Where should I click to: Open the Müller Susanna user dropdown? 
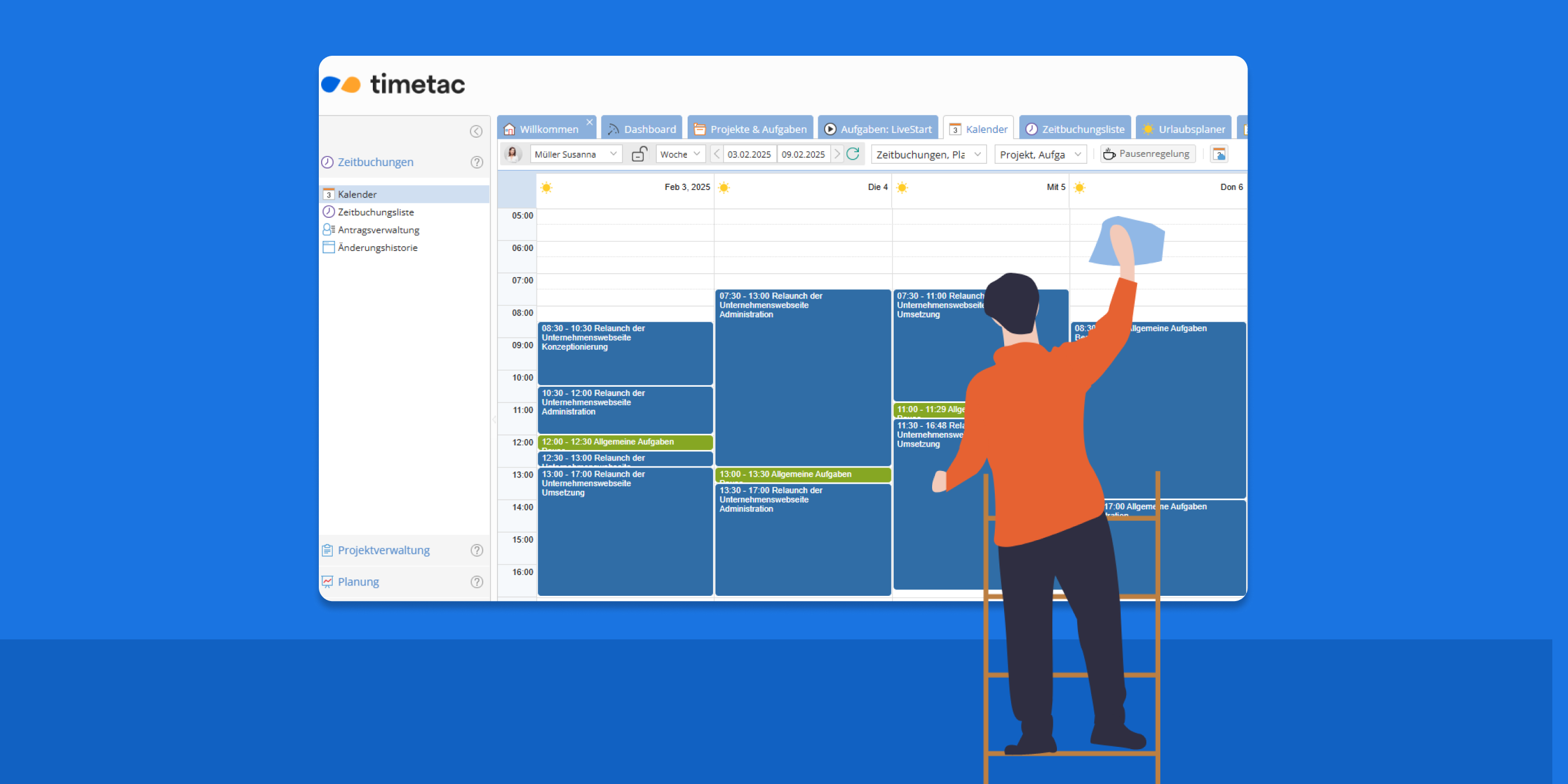coord(613,154)
